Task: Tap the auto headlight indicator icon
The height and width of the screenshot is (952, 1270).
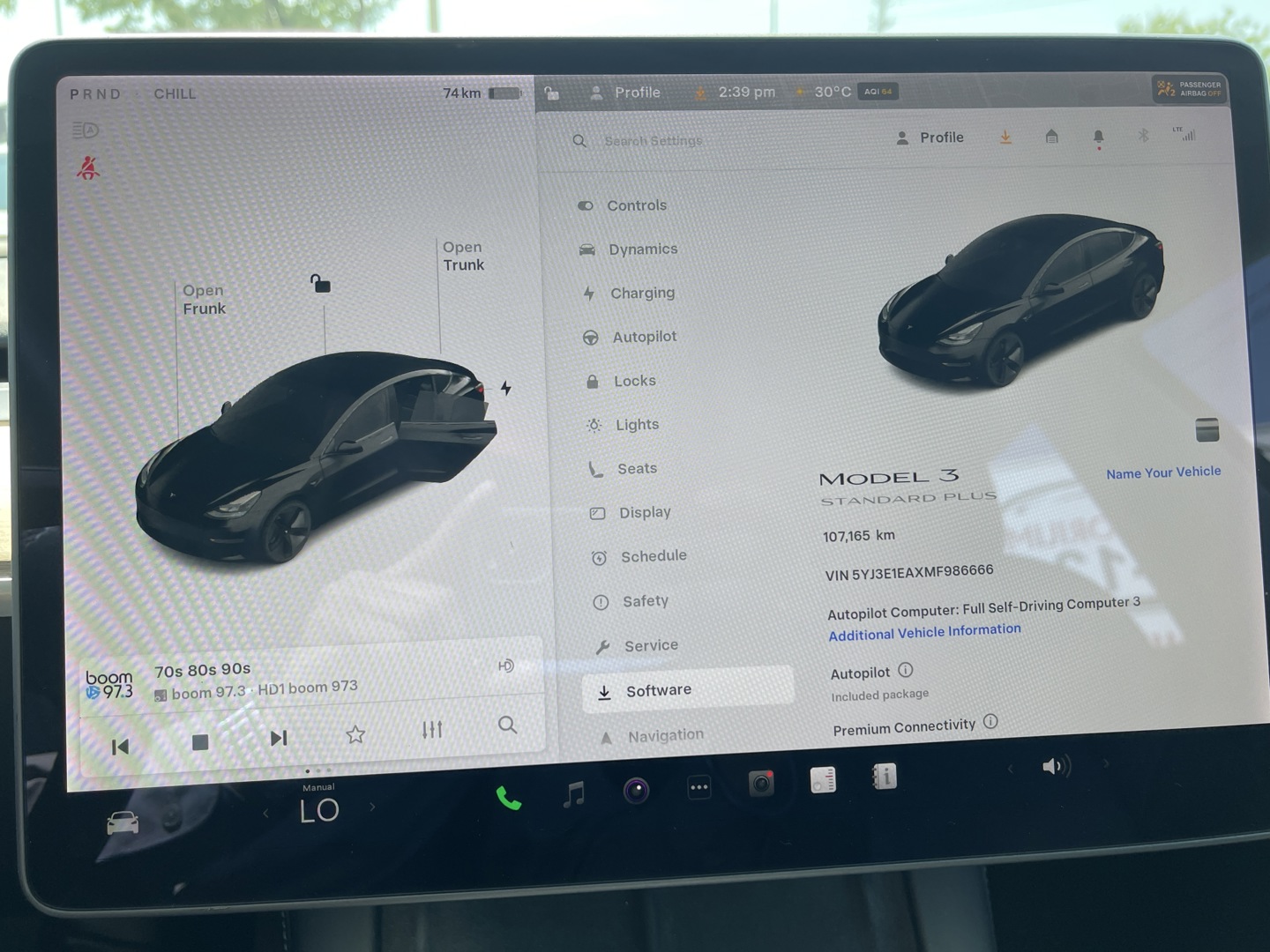Action: 86,130
